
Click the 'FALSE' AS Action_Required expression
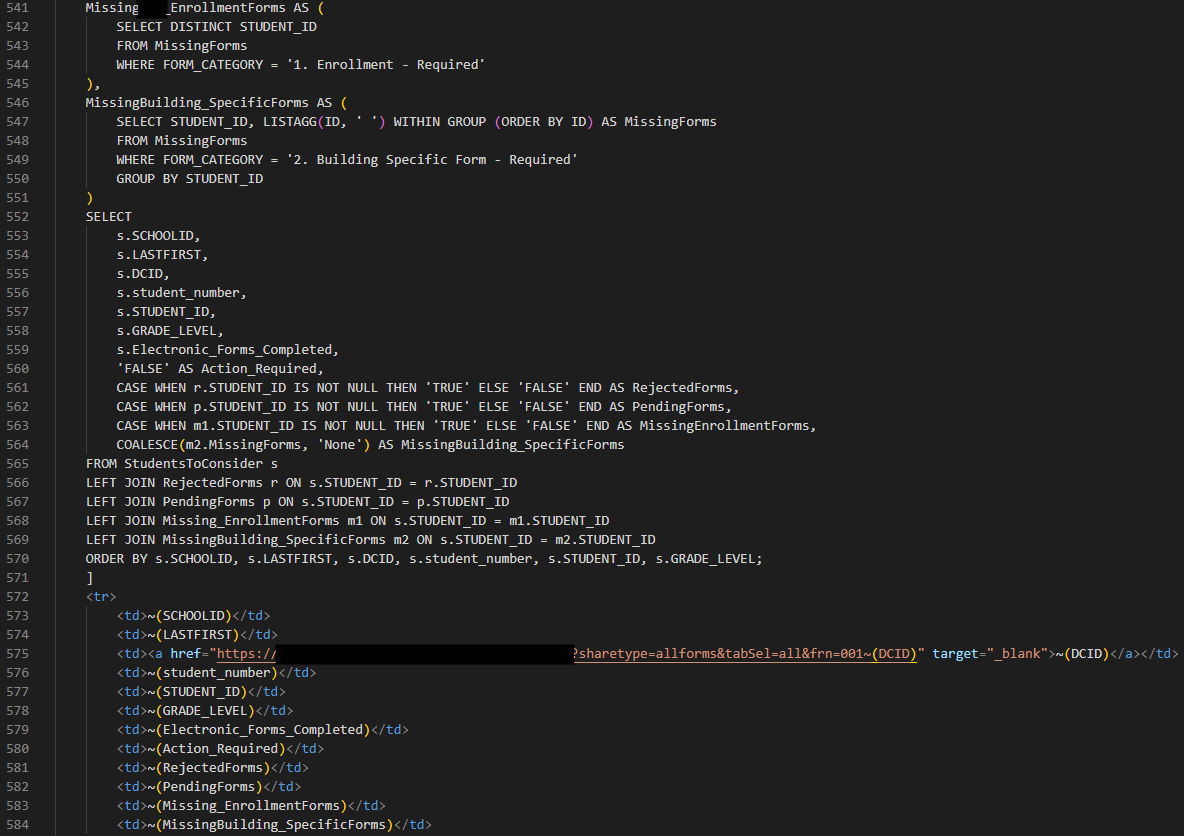[x=219, y=368]
